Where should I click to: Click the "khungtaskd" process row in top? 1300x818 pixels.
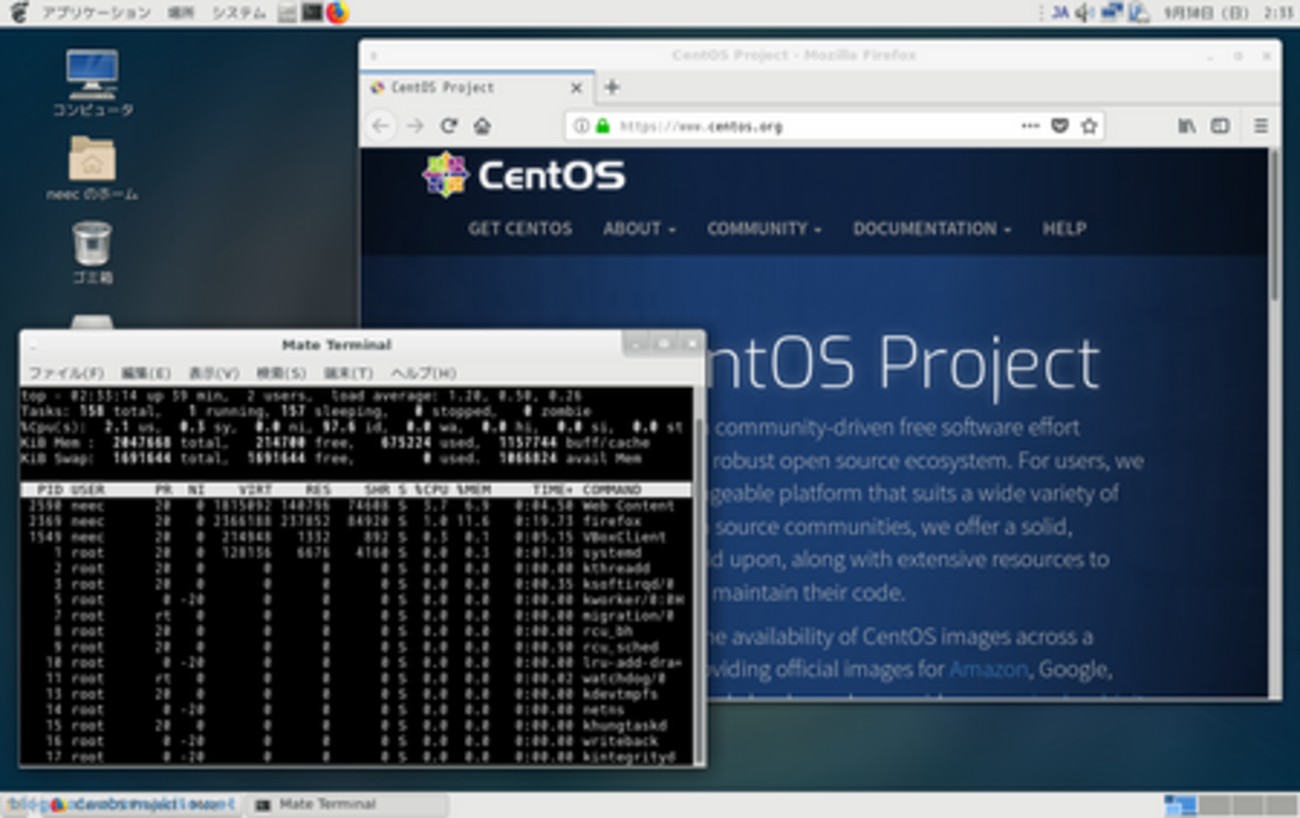[356, 725]
